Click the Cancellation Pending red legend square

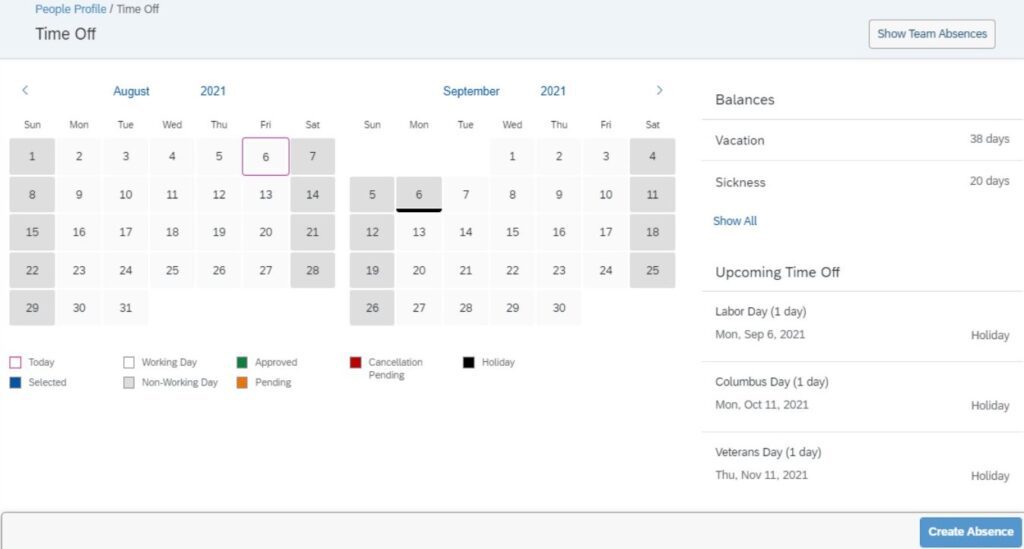coord(355,362)
